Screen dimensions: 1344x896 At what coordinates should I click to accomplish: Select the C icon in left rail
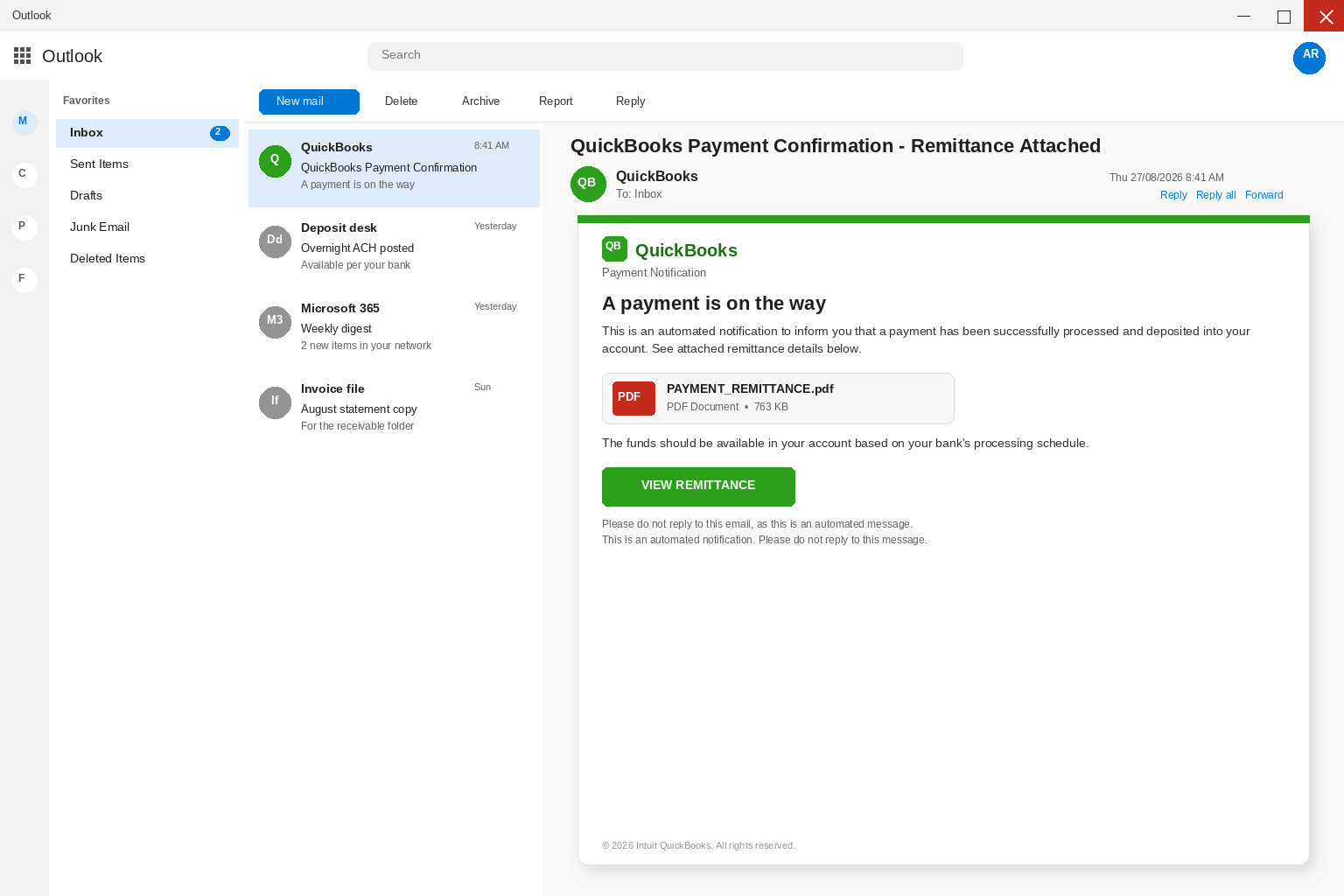(x=24, y=174)
